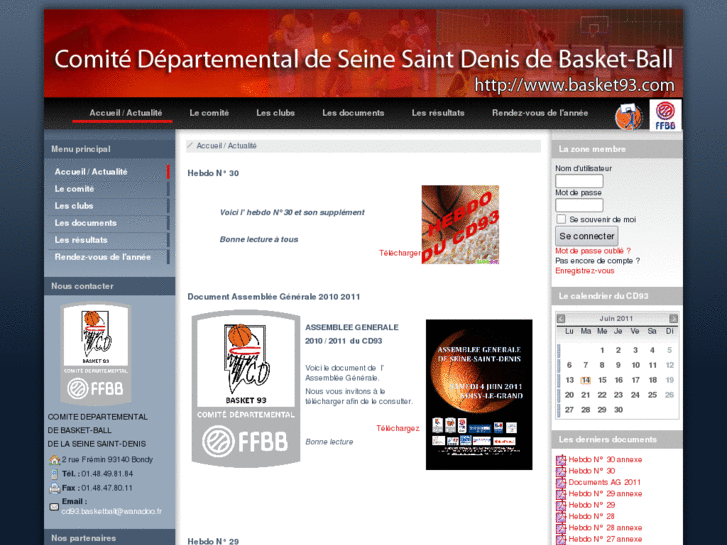Click the basketball player logo in navigation bar
The height and width of the screenshot is (545, 727).
click(x=629, y=117)
